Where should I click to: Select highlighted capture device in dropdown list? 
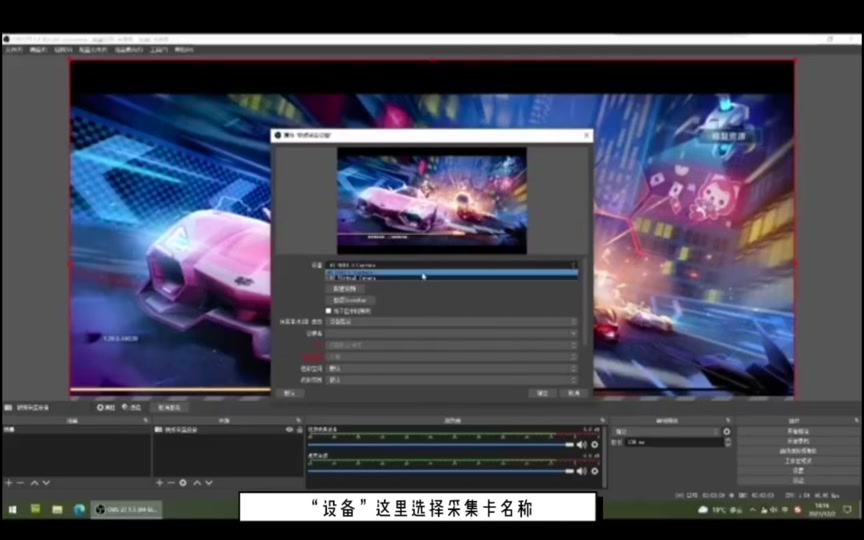tap(452, 272)
